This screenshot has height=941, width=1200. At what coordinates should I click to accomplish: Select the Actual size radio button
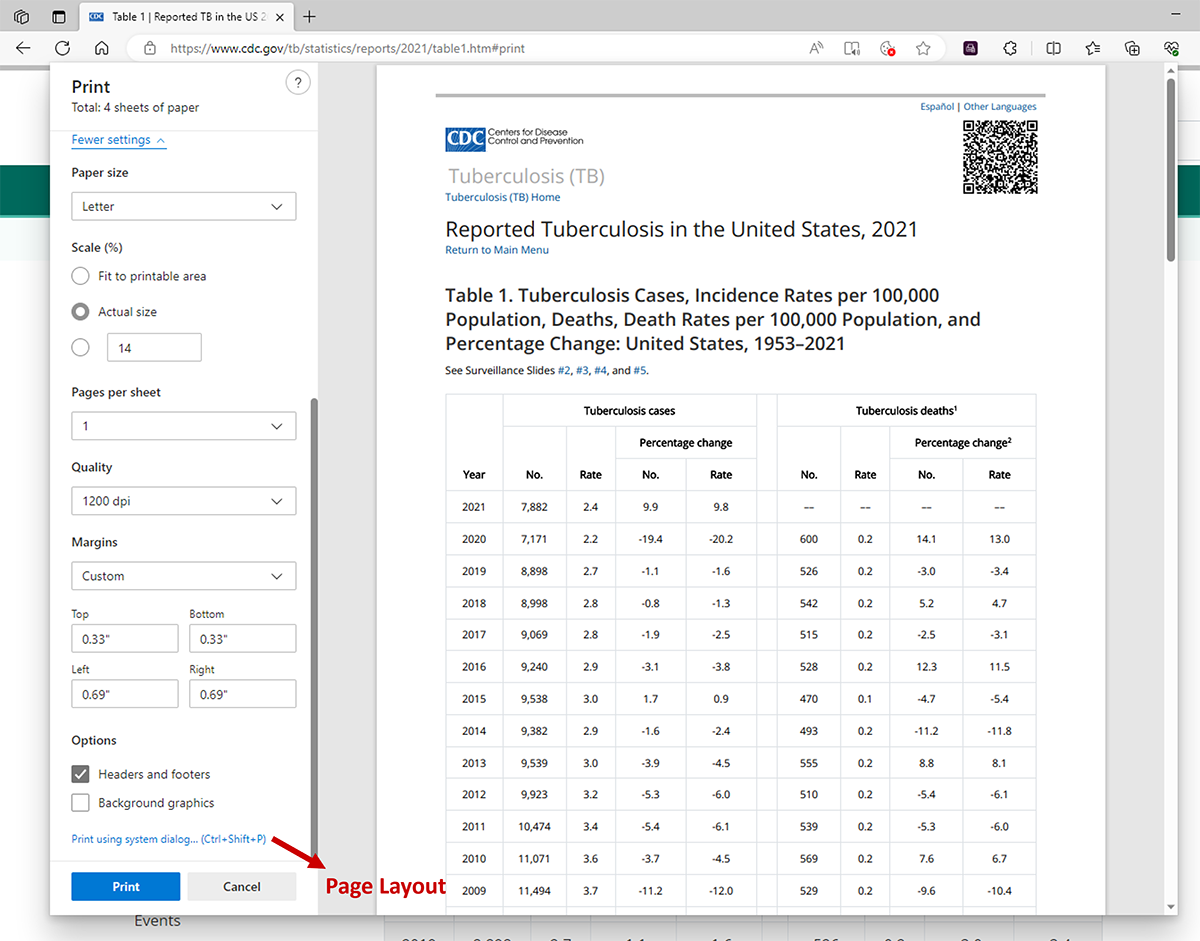tap(81, 312)
